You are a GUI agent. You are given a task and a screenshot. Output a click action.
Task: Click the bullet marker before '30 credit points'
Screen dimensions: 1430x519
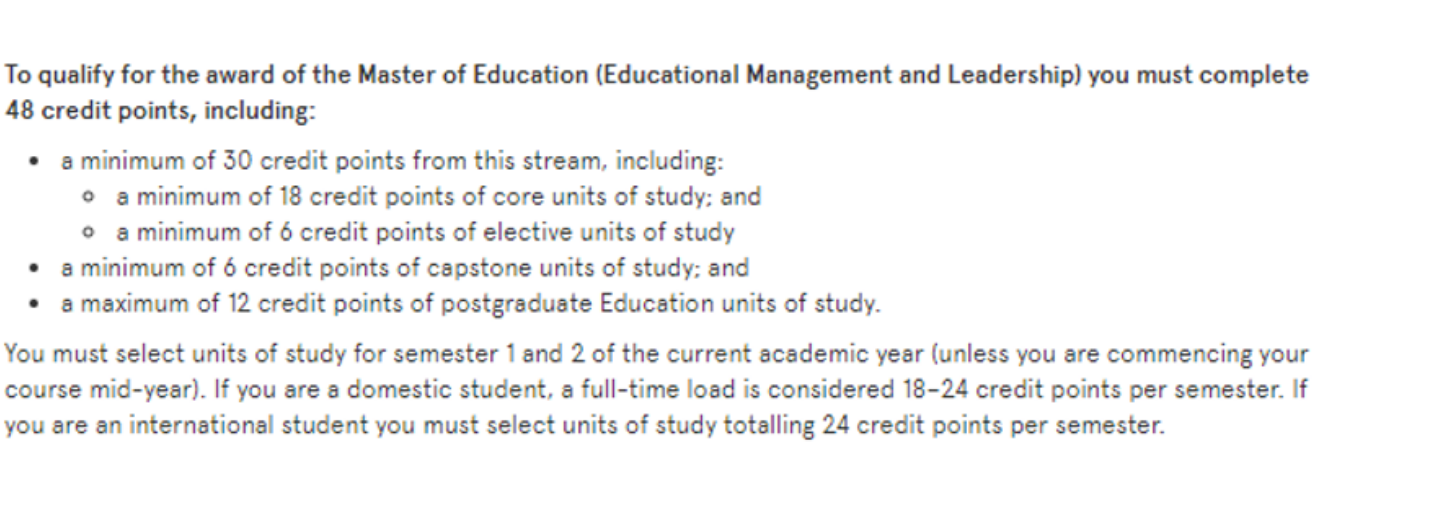click(x=35, y=160)
